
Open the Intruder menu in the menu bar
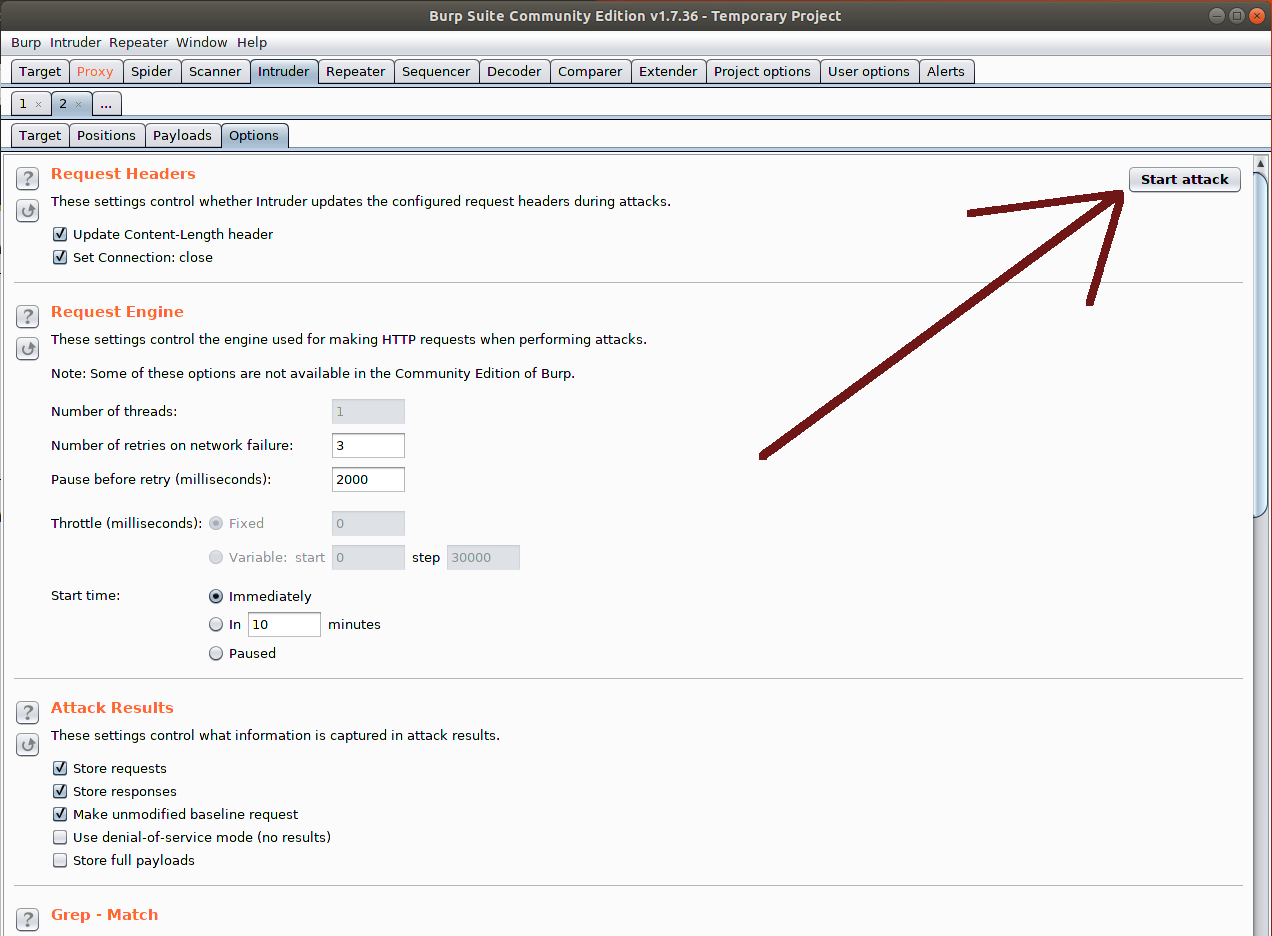pyautogui.click(x=76, y=42)
